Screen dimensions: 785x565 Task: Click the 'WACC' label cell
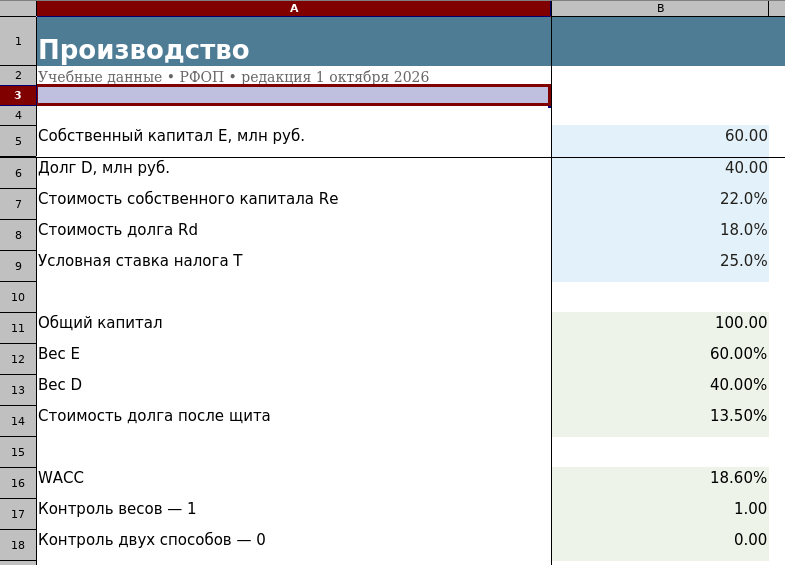[x=294, y=483]
